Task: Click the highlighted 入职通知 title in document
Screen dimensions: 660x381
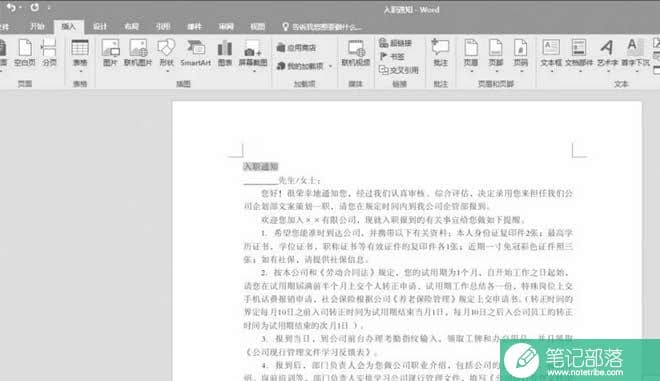Action: click(261, 167)
